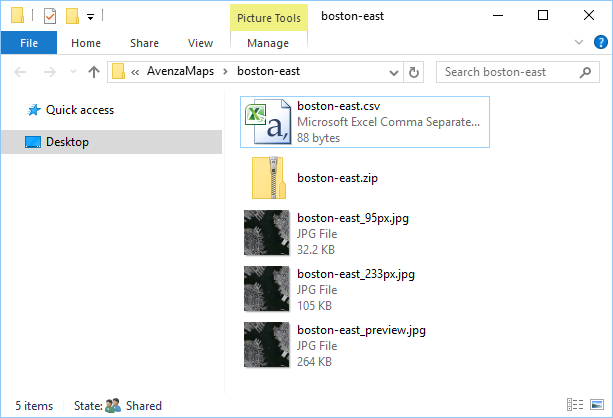613x418 pixels.
Task: Click the 5 items status text
Action: [34, 406]
